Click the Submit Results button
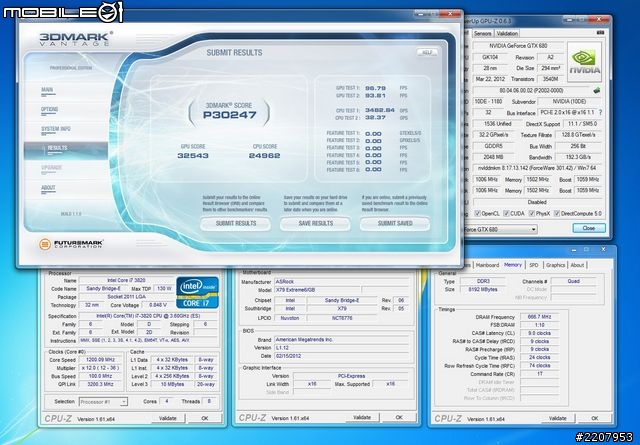The image size is (640, 445). [x=236, y=223]
